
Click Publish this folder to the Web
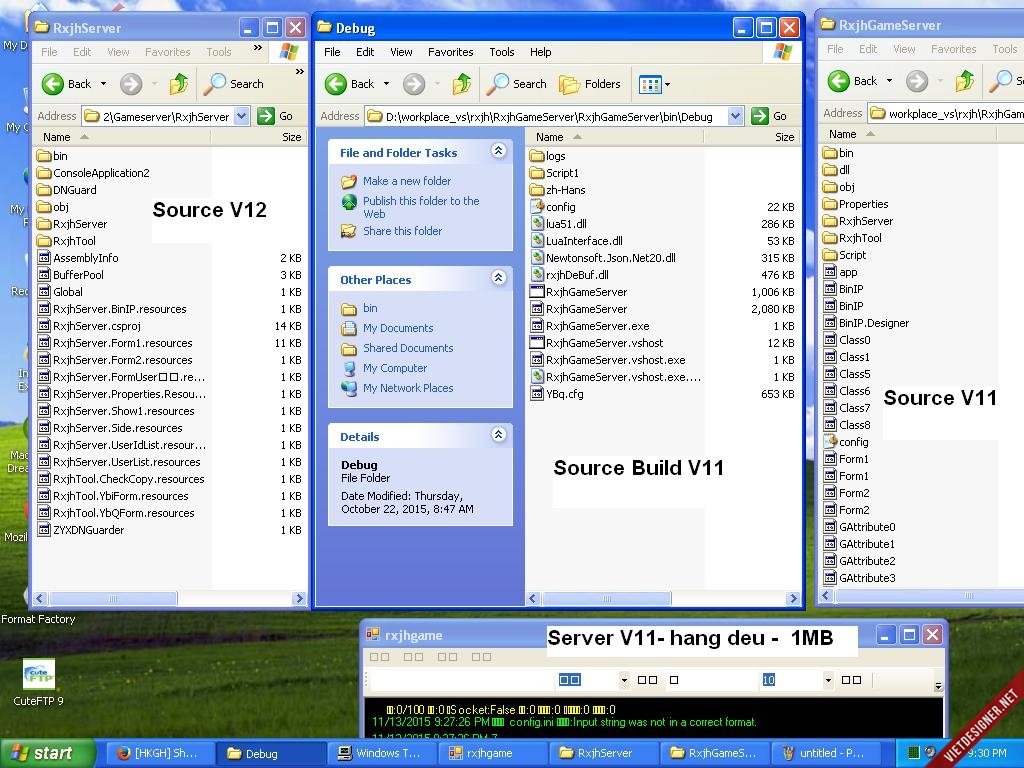(x=421, y=207)
